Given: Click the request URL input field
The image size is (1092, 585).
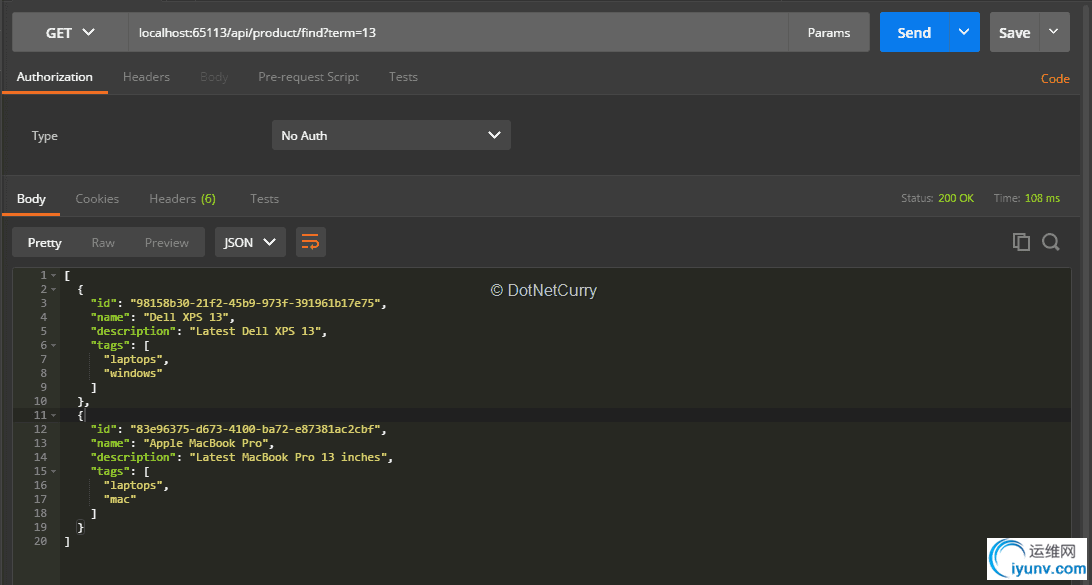Looking at the screenshot, I should point(458,32).
